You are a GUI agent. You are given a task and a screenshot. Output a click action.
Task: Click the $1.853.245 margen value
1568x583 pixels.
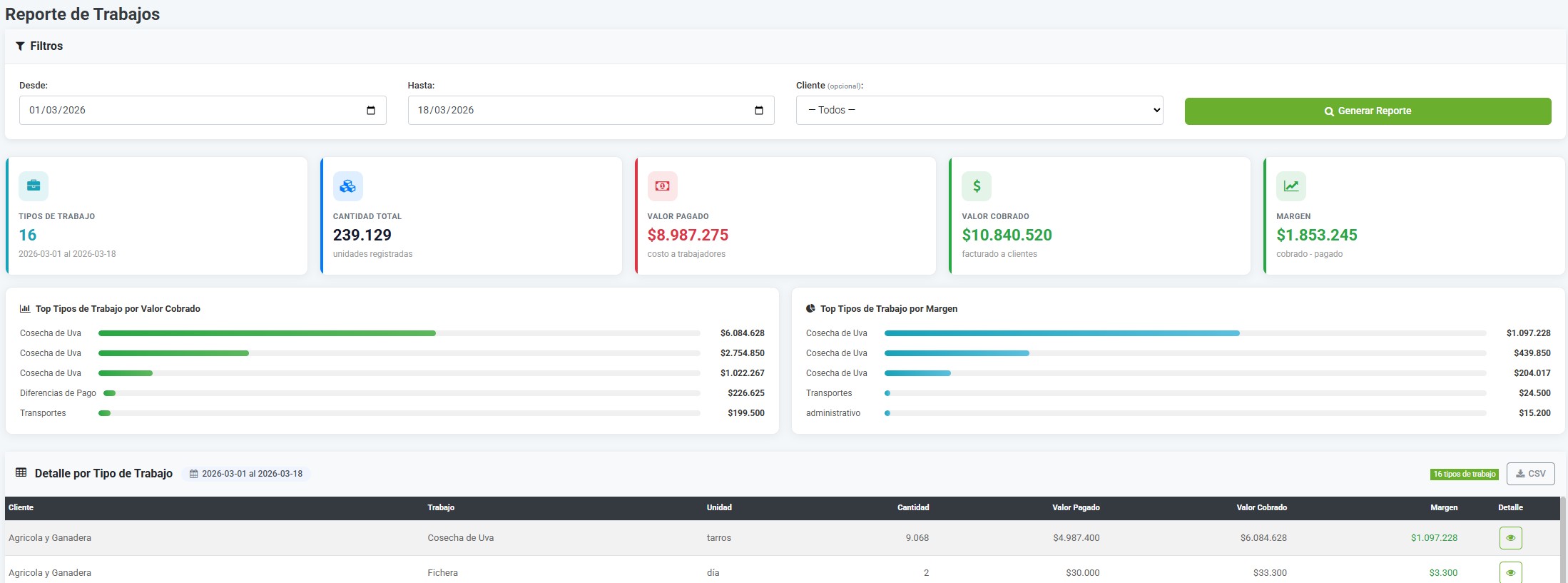pyautogui.click(x=1317, y=235)
